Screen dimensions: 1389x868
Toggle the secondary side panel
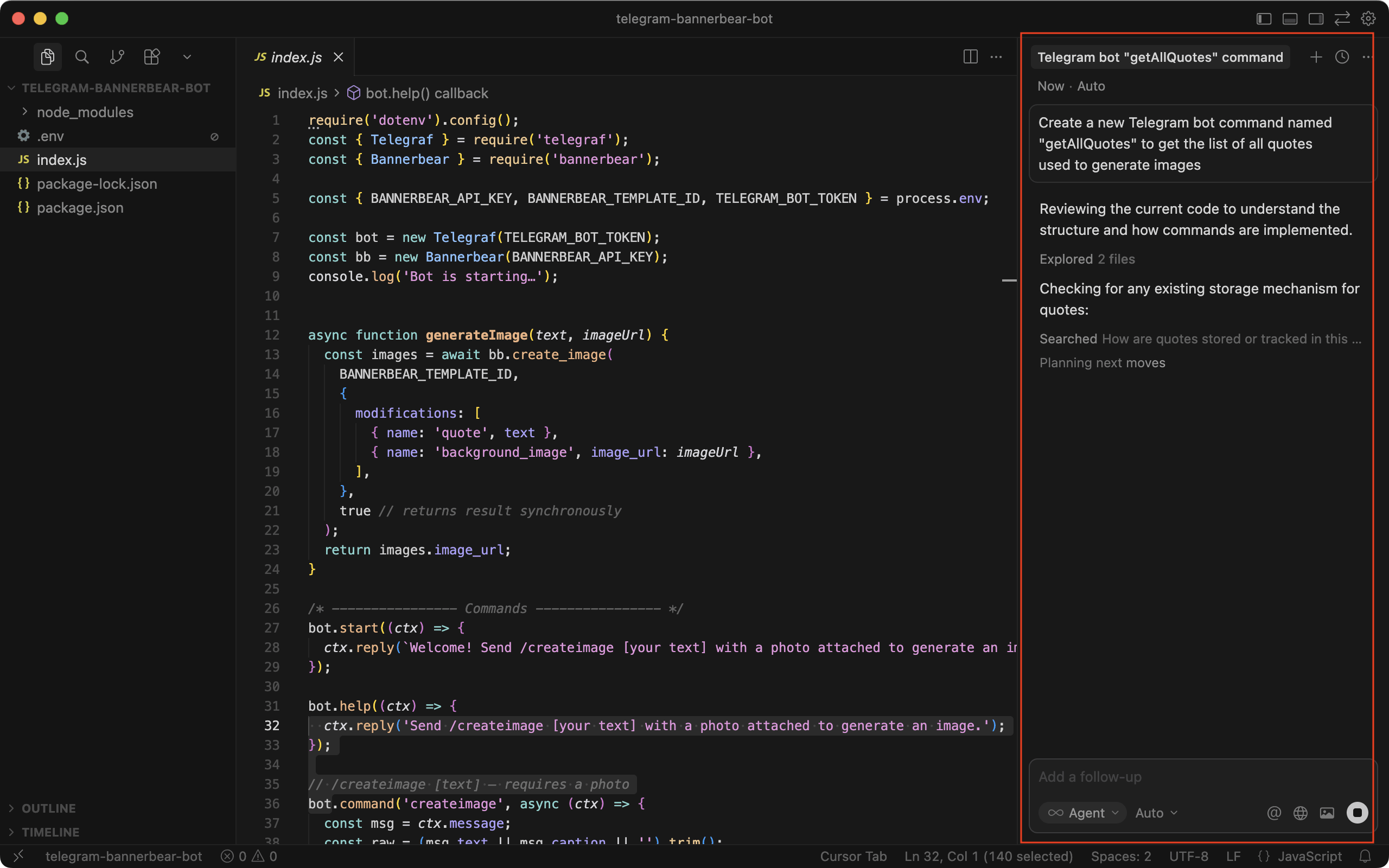(1316, 18)
